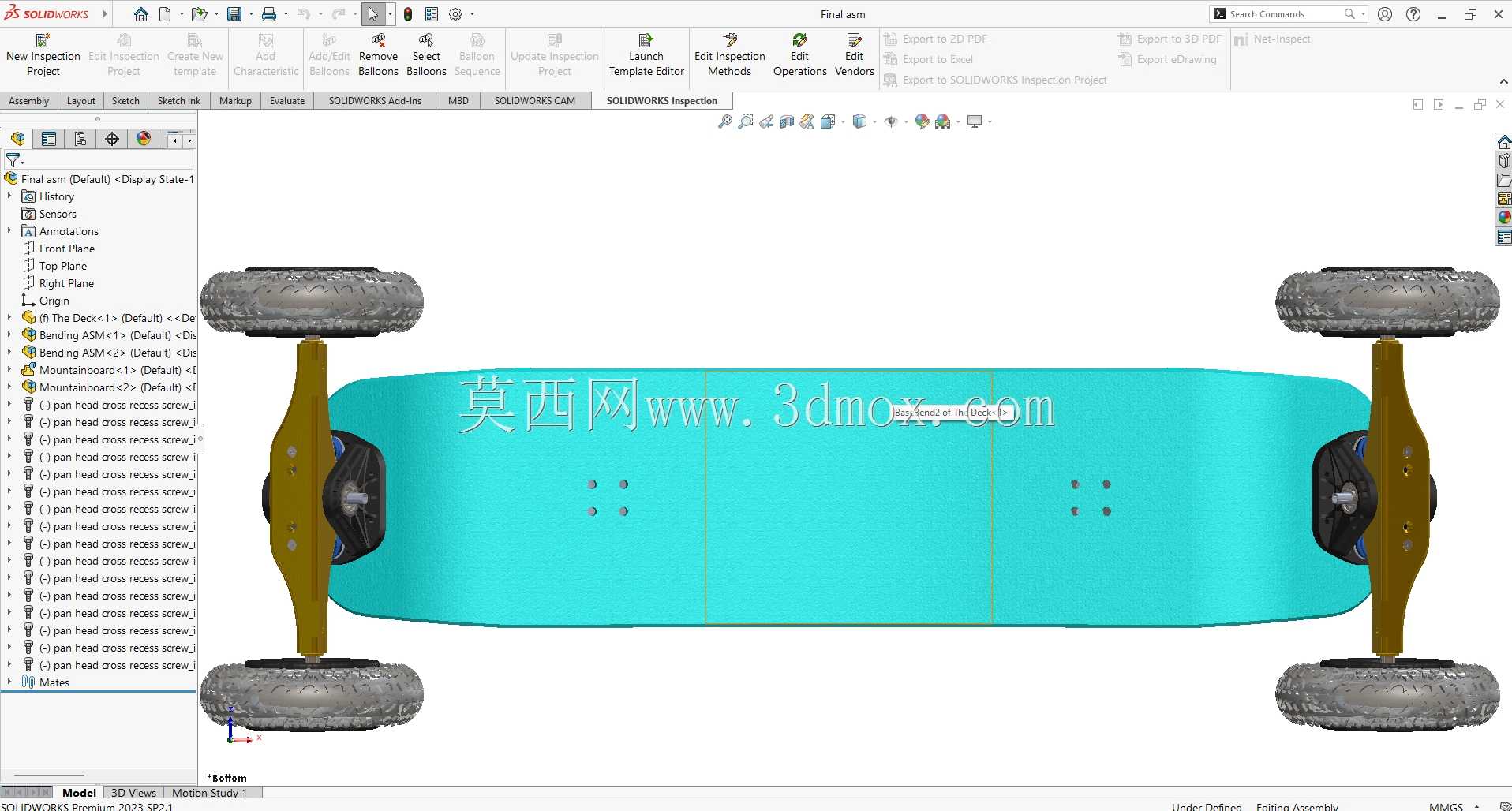The height and width of the screenshot is (811, 1512).
Task: Switch to the SOLIDWORKS CAM tab
Action: (x=535, y=100)
